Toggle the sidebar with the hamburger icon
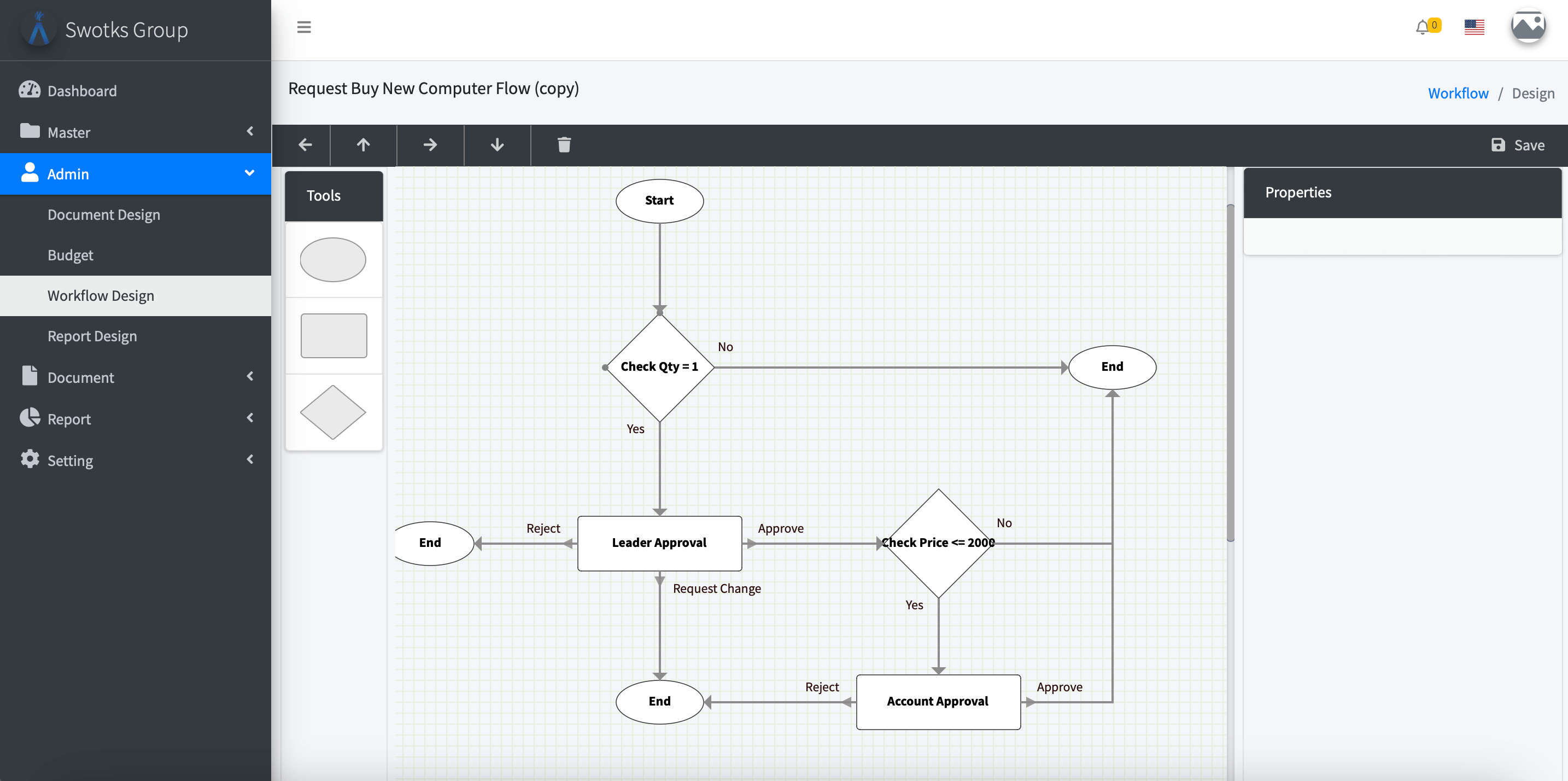The image size is (1568, 781). pos(304,27)
